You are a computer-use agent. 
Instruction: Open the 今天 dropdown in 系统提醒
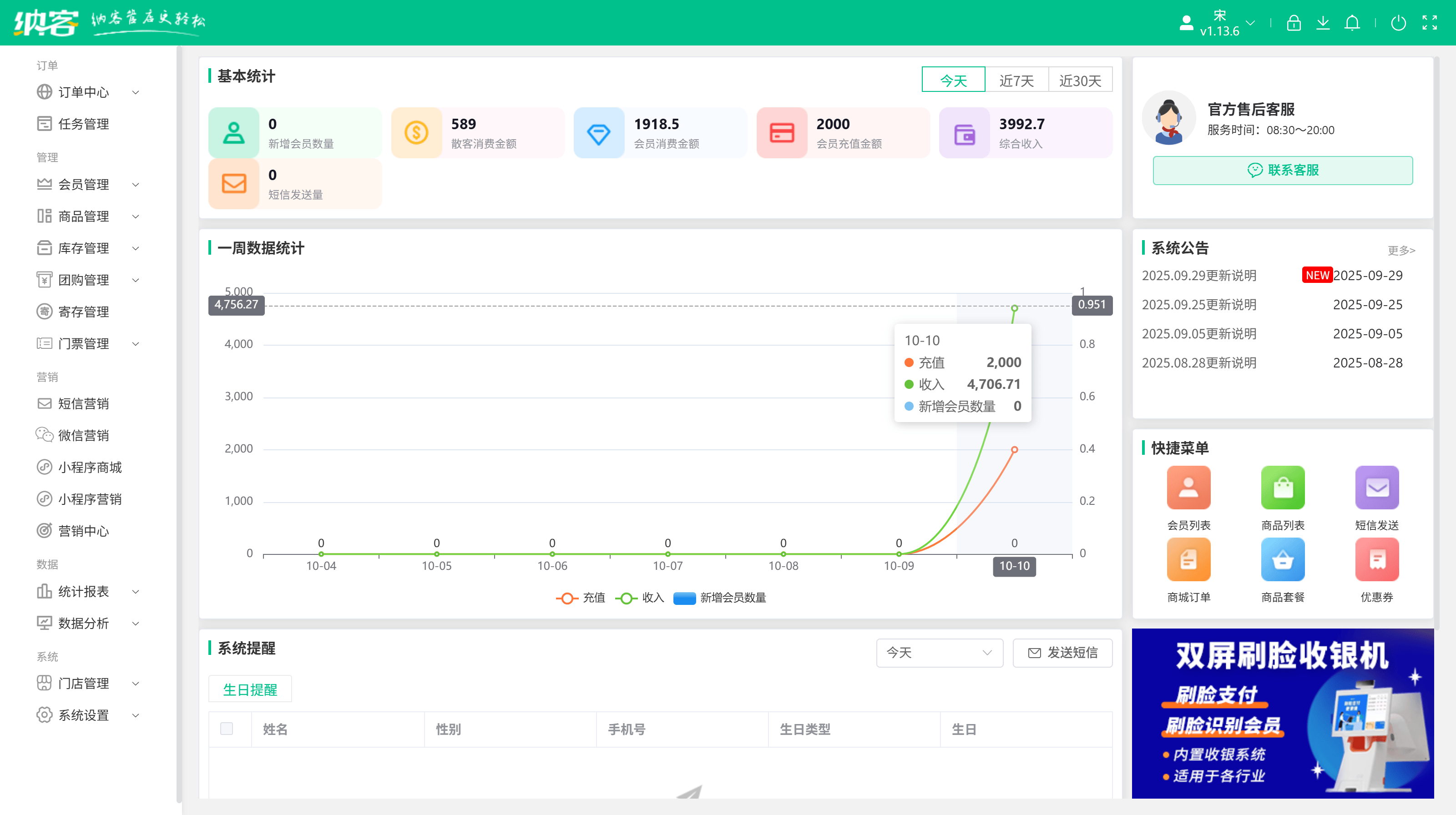[939, 652]
